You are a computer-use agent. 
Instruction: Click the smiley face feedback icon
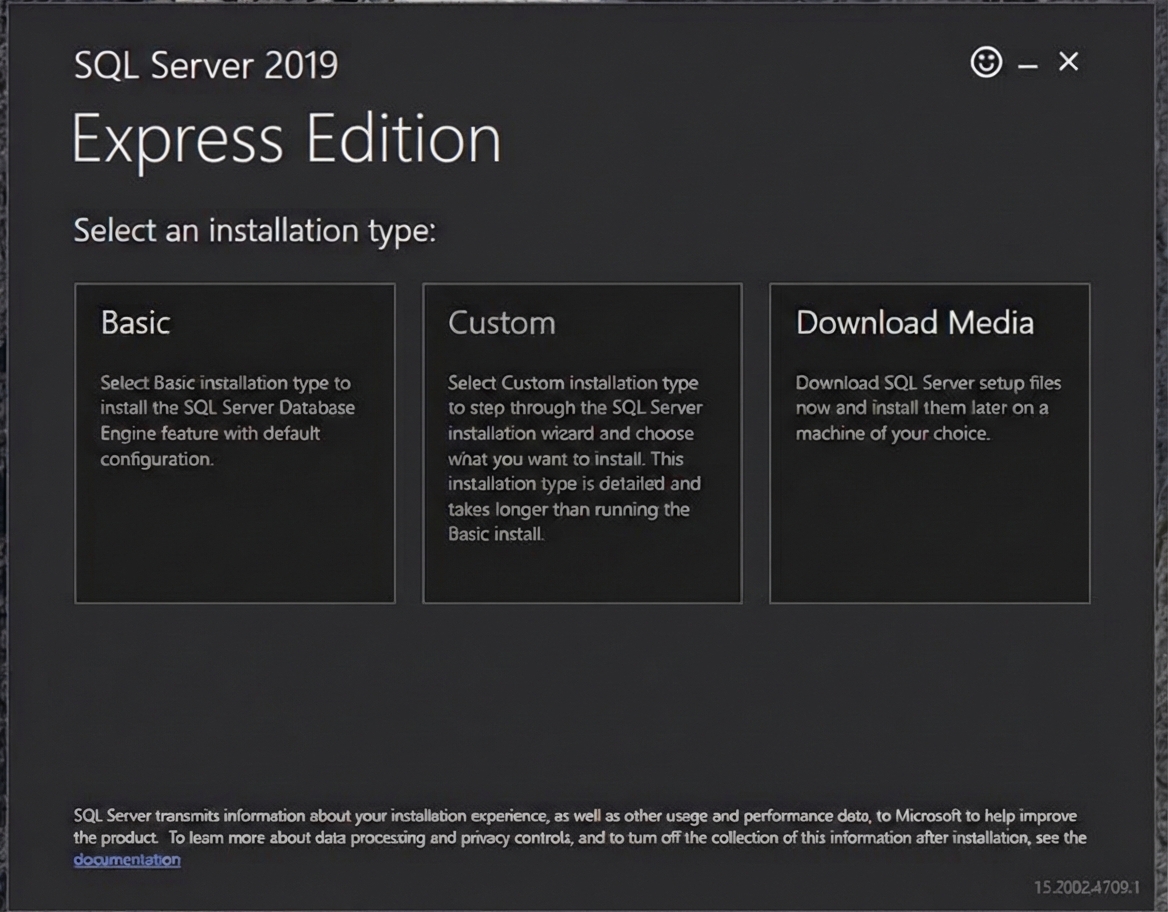click(986, 63)
